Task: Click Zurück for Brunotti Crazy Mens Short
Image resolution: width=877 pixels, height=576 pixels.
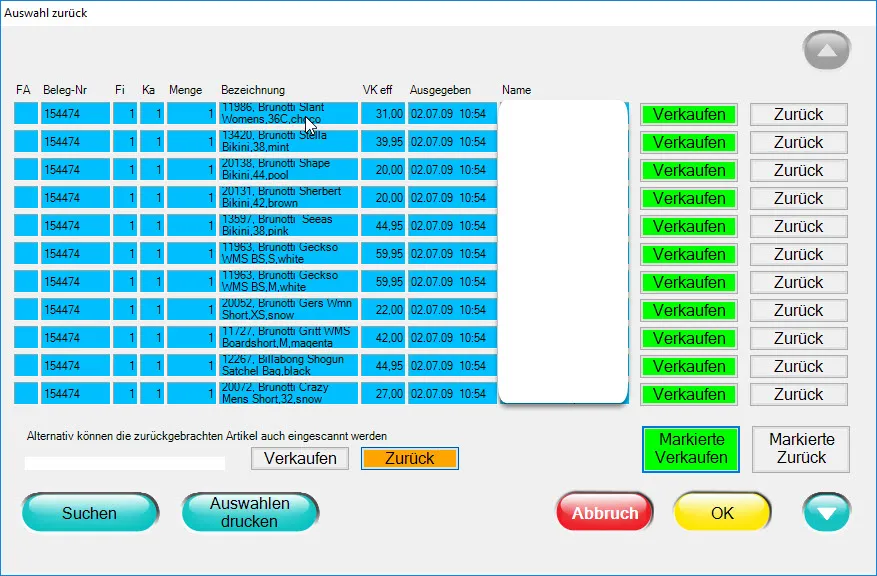Action: click(x=798, y=394)
